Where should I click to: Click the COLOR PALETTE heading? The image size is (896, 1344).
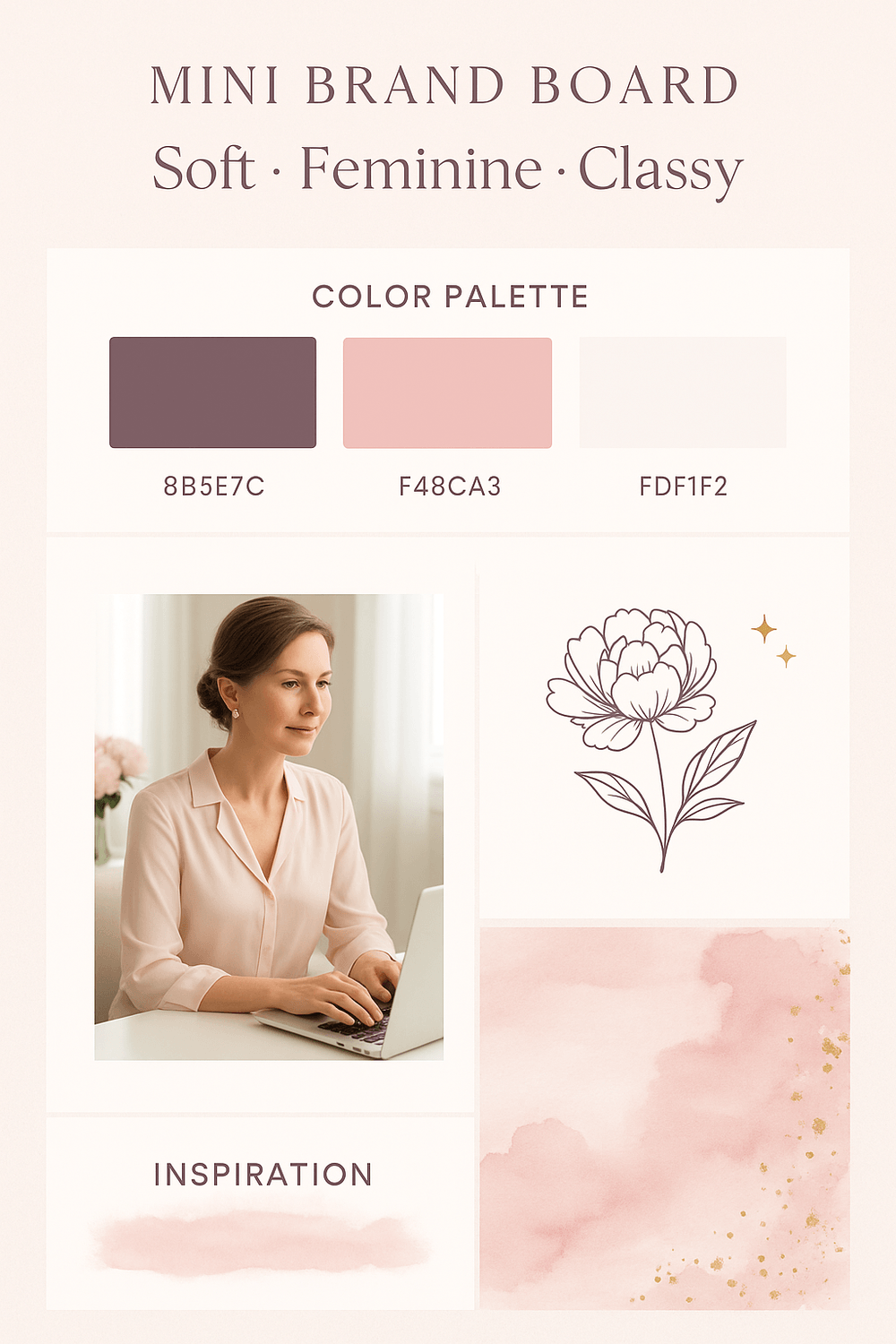(450, 297)
